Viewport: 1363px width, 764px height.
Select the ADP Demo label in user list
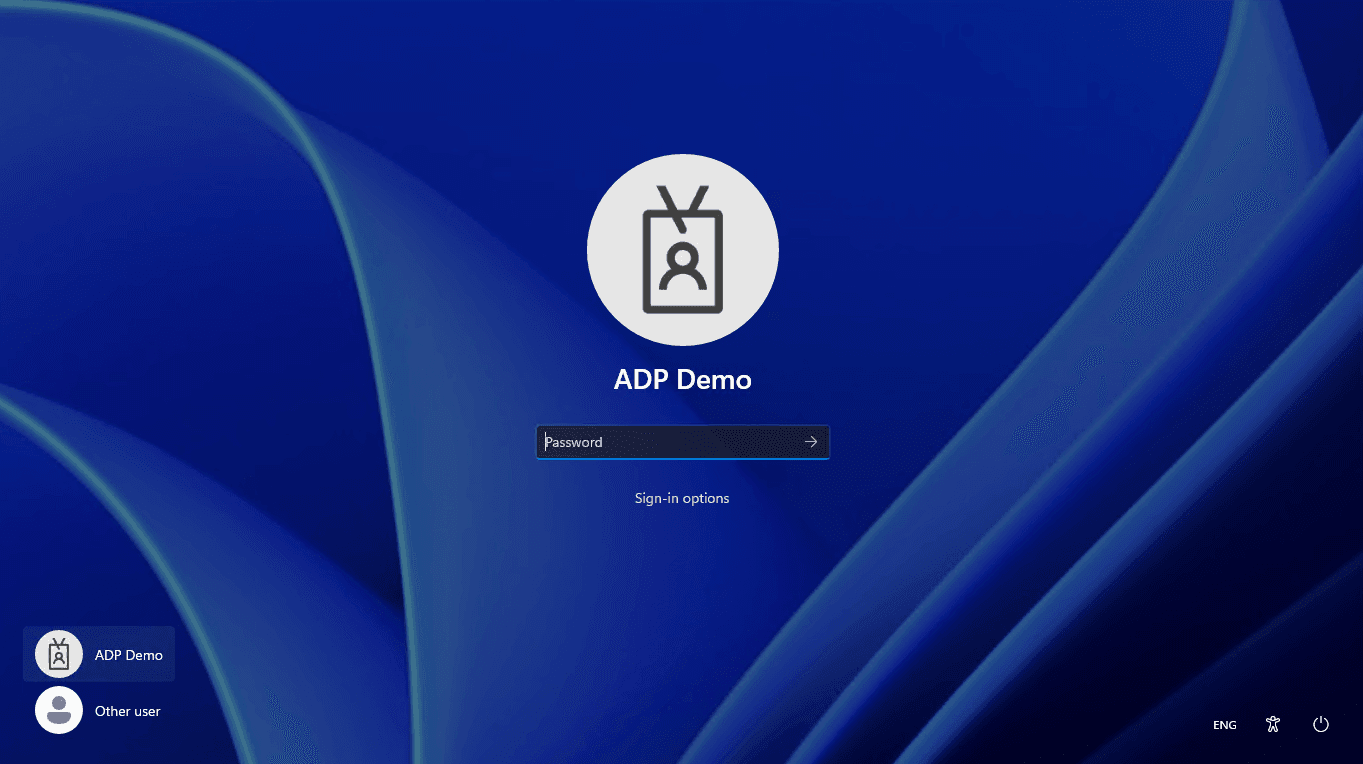(x=128, y=655)
